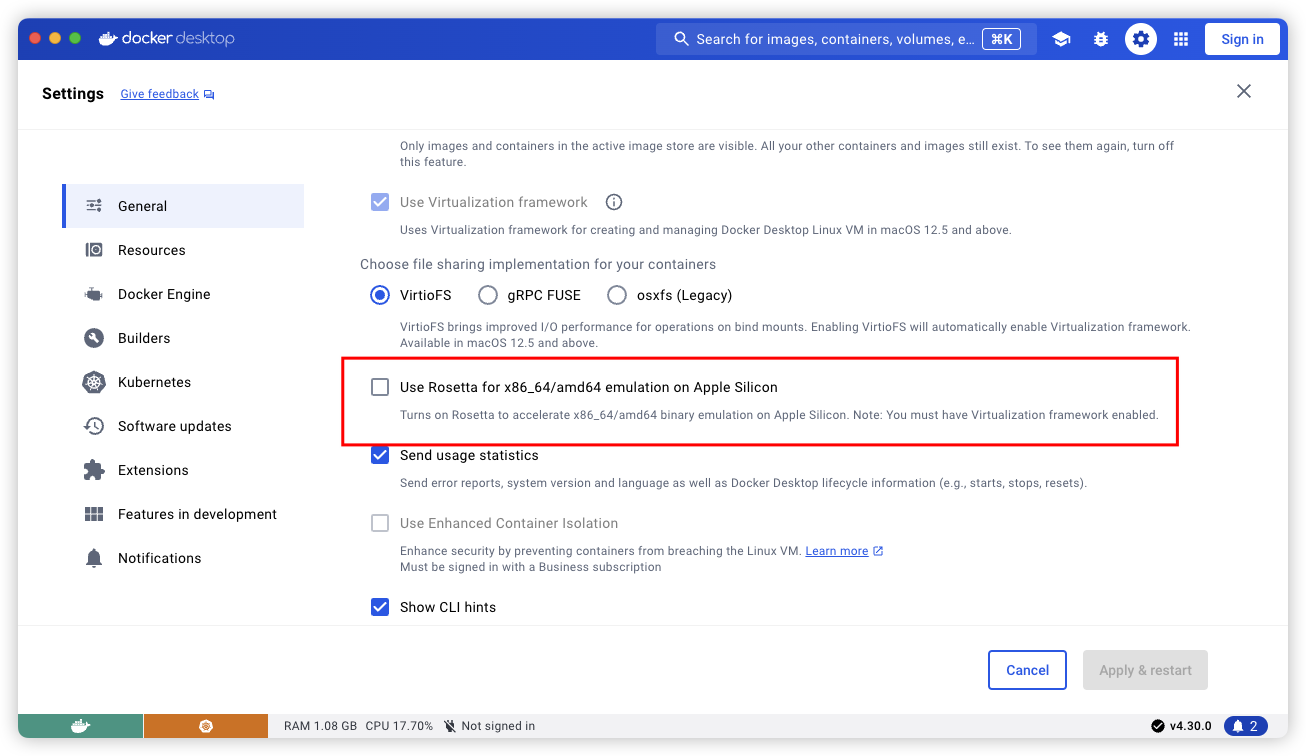Switch to the Resources settings tab

183,250
